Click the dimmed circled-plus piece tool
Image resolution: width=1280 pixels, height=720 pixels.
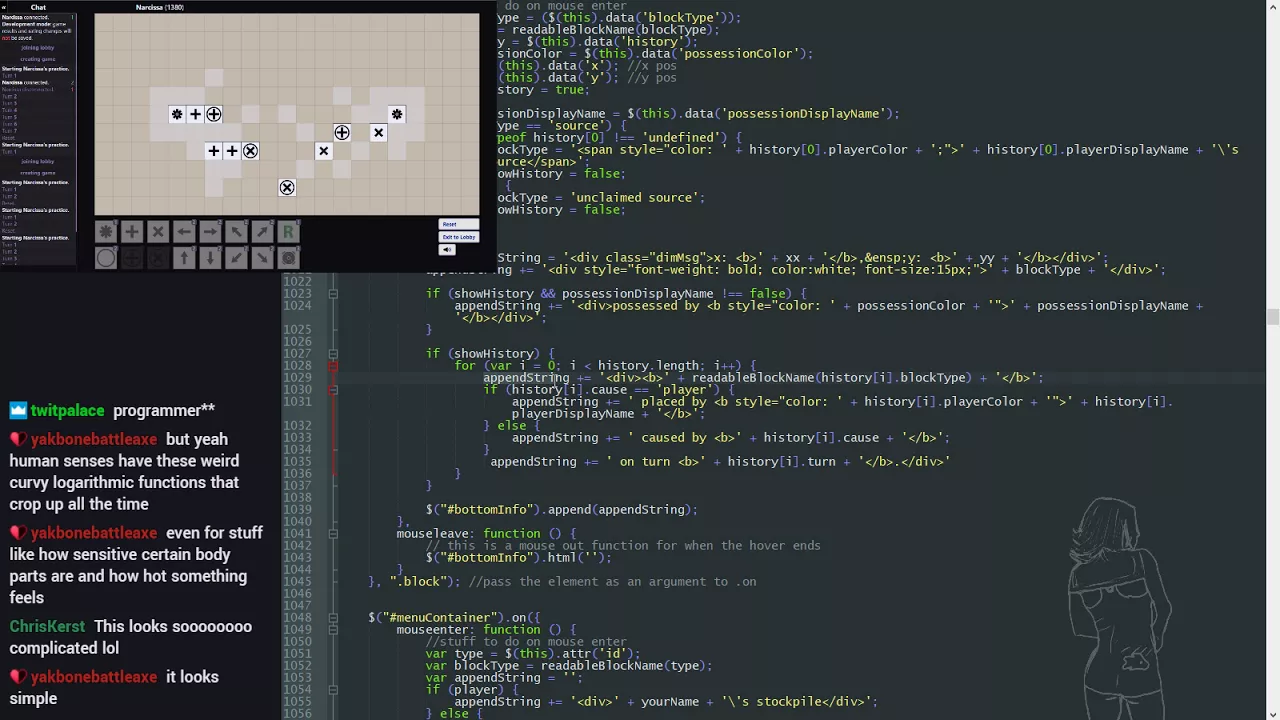coord(131,258)
